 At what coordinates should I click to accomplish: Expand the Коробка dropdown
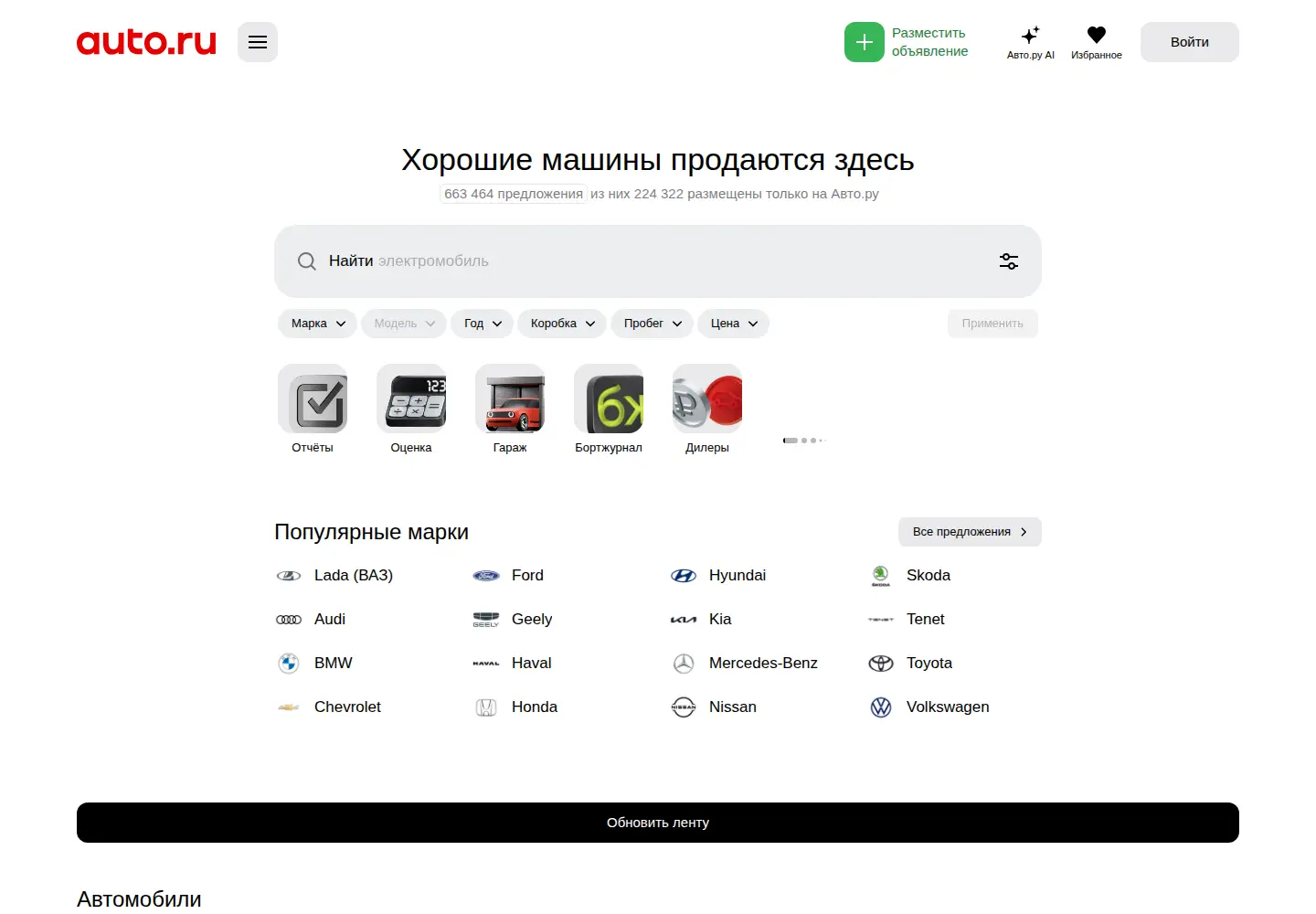(x=562, y=324)
